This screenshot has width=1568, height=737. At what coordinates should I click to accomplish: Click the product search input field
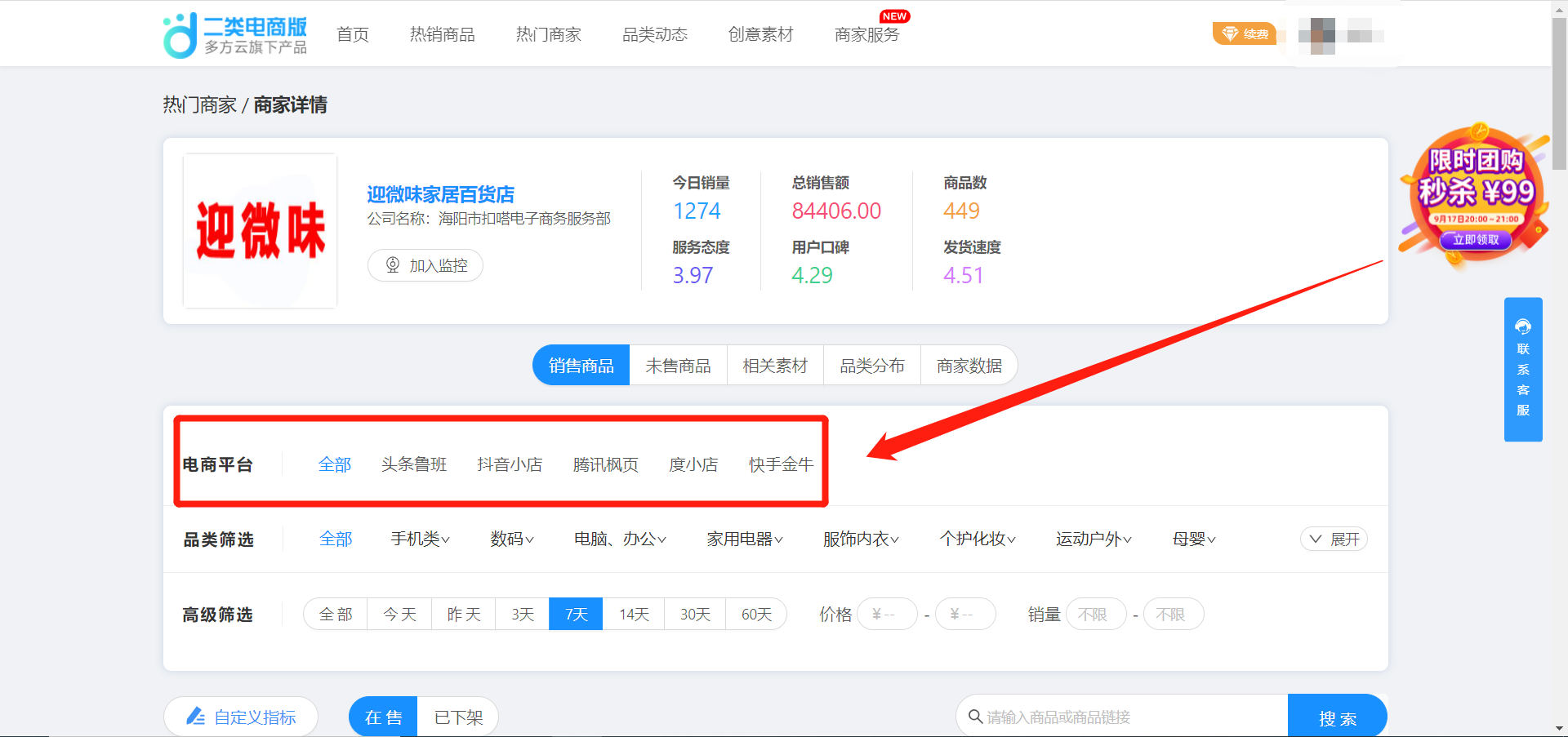pyautogui.click(x=1122, y=716)
